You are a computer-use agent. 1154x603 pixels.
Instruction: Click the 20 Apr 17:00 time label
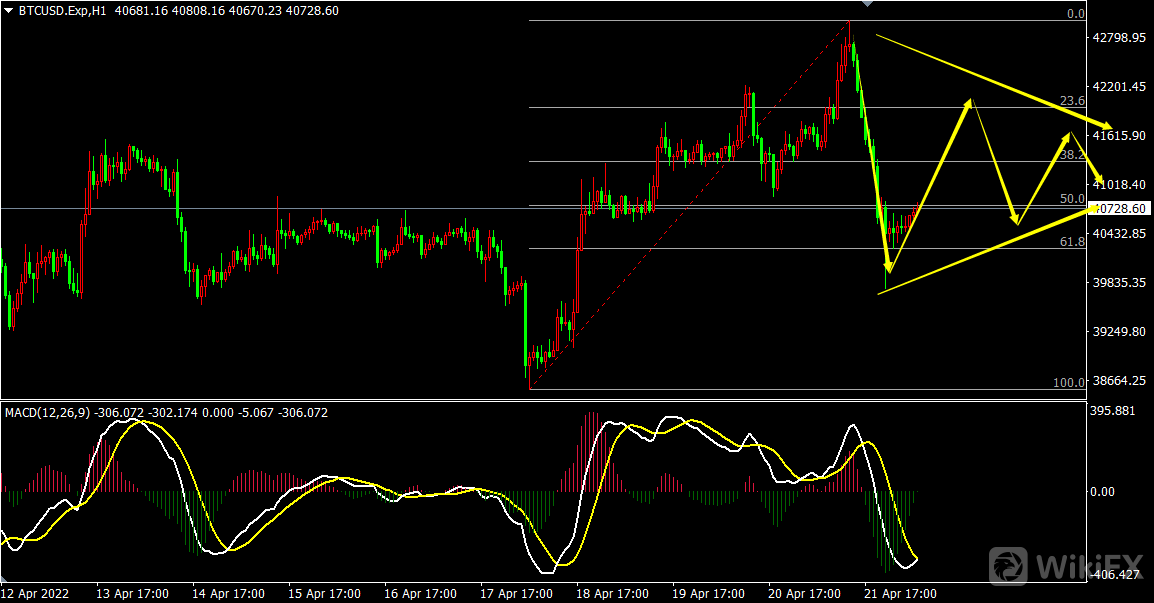click(x=804, y=593)
